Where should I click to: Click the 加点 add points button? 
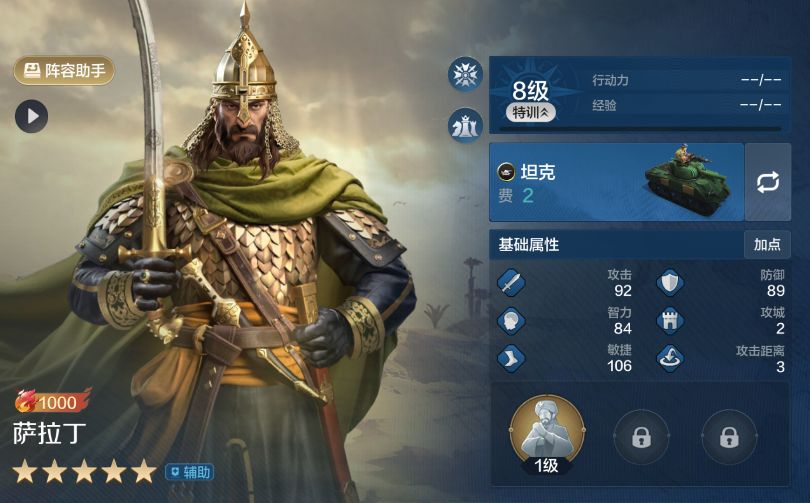click(x=767, y=244)
